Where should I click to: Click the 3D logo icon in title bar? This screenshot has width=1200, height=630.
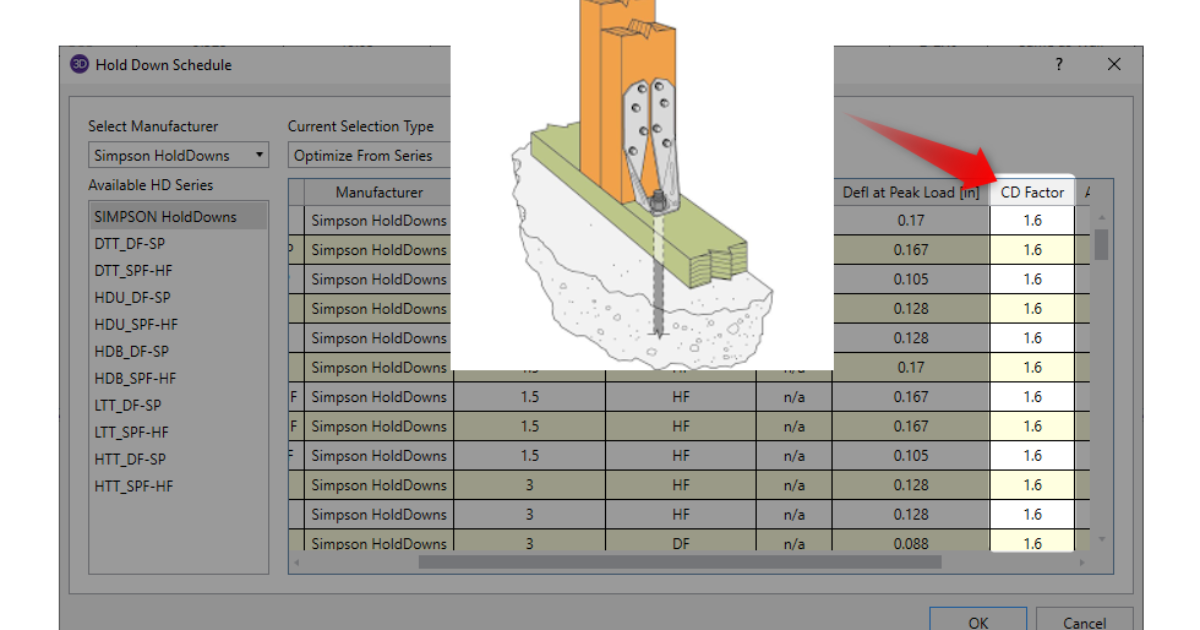[79, 64]
